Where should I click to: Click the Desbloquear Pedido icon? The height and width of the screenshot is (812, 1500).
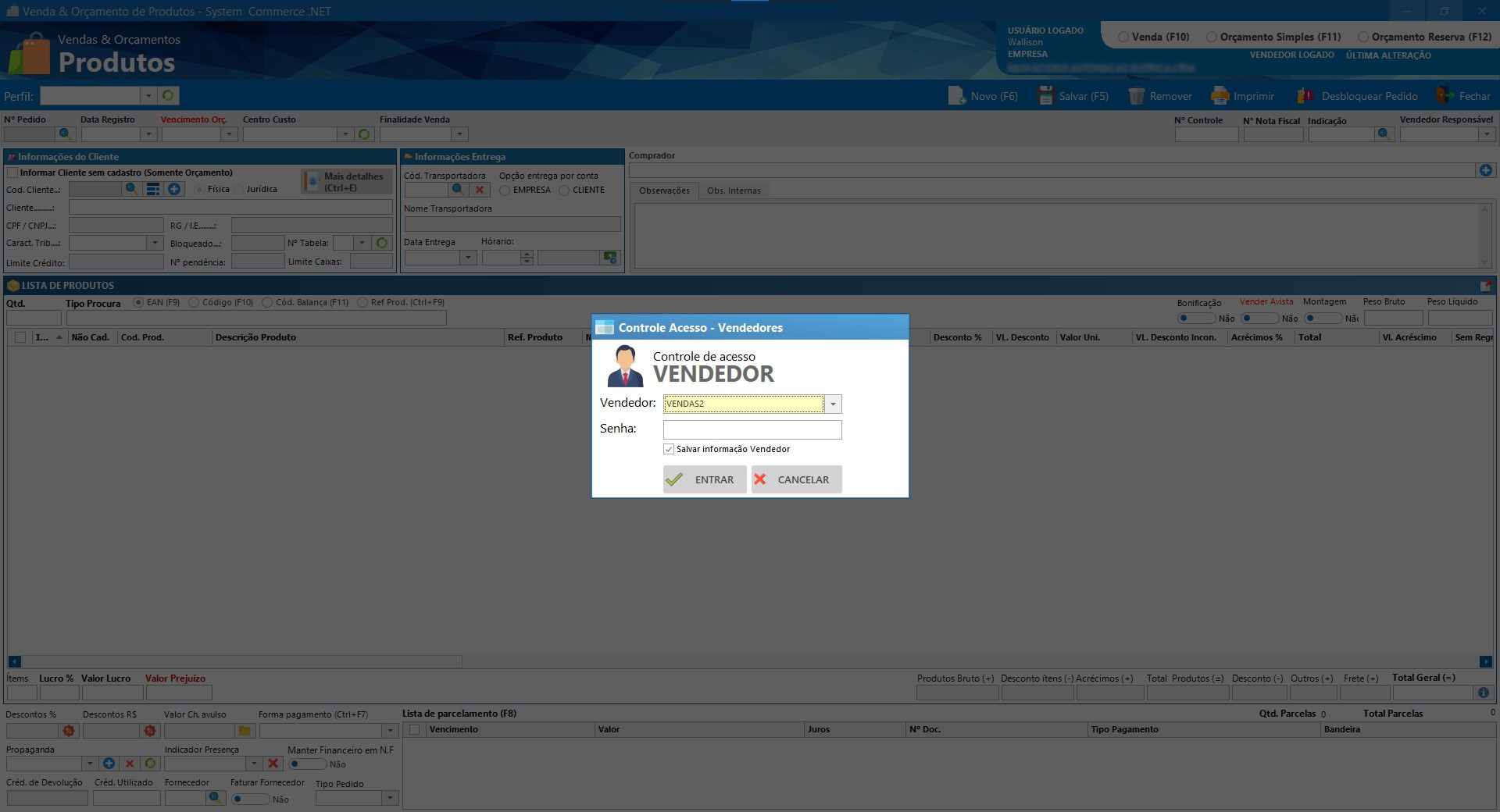pos(1305,96)
